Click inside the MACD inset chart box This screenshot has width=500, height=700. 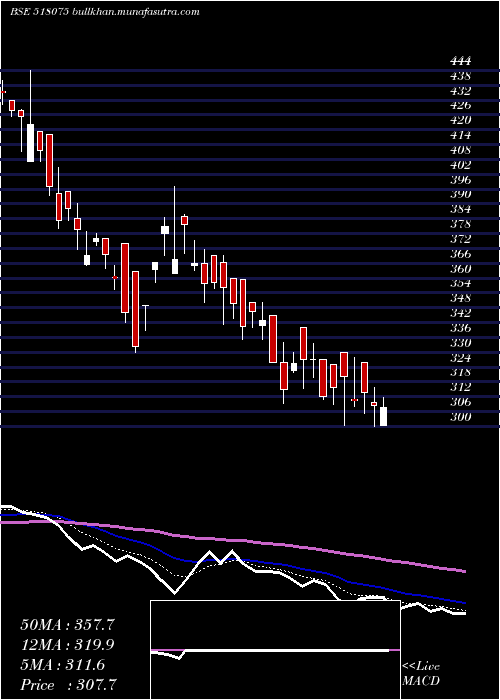[275, 650]
